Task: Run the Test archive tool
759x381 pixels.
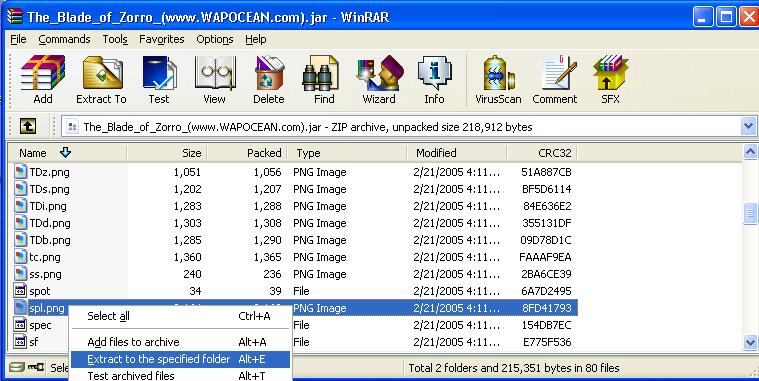Action: pos(159,79)
